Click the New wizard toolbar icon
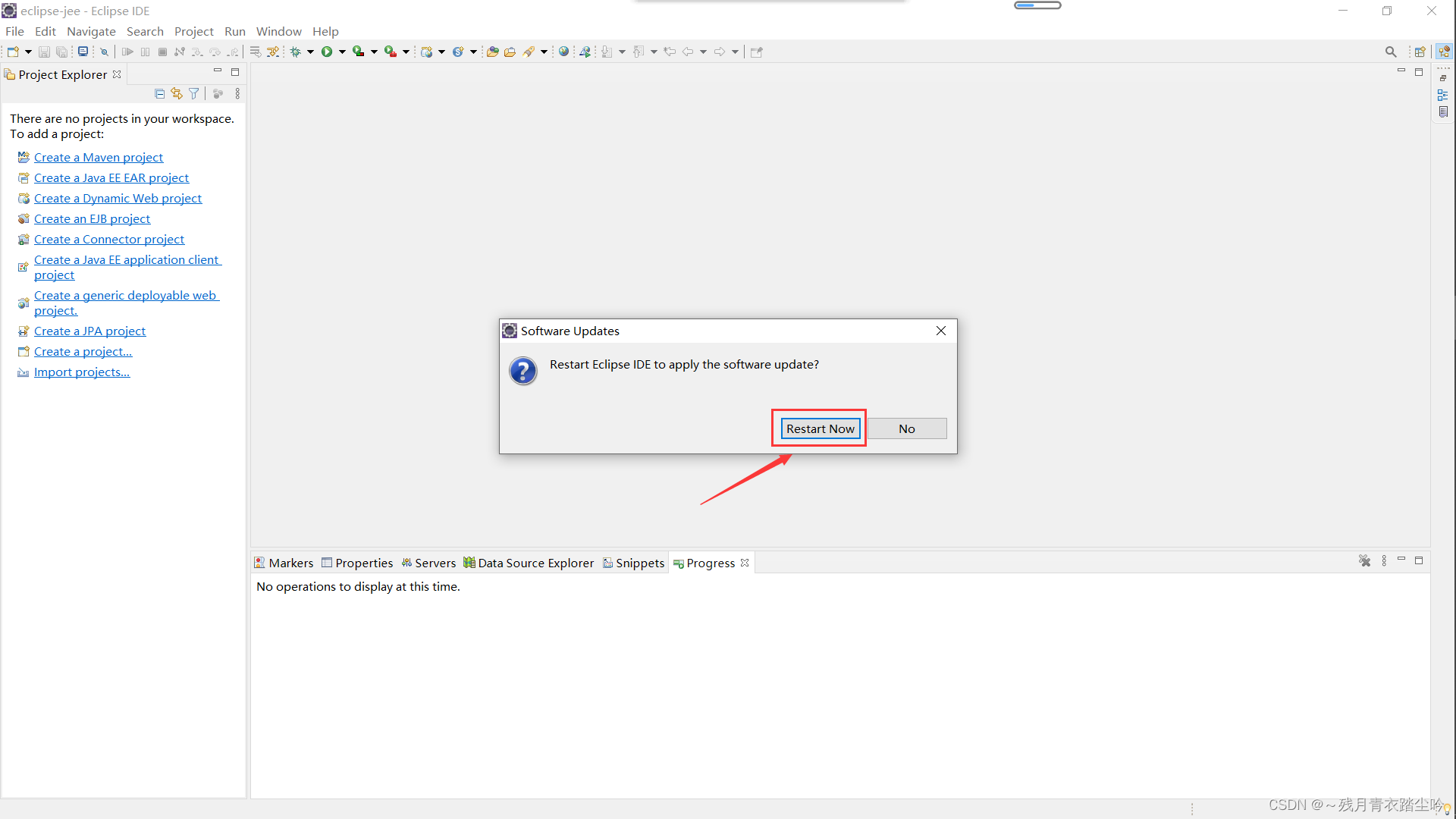 (x=13, y=52)
